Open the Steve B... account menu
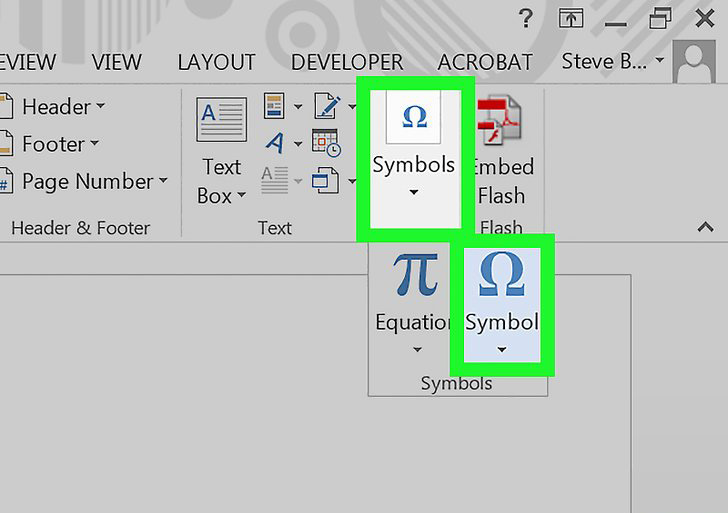This screenshot has width=728, height=513. [613, 61]
